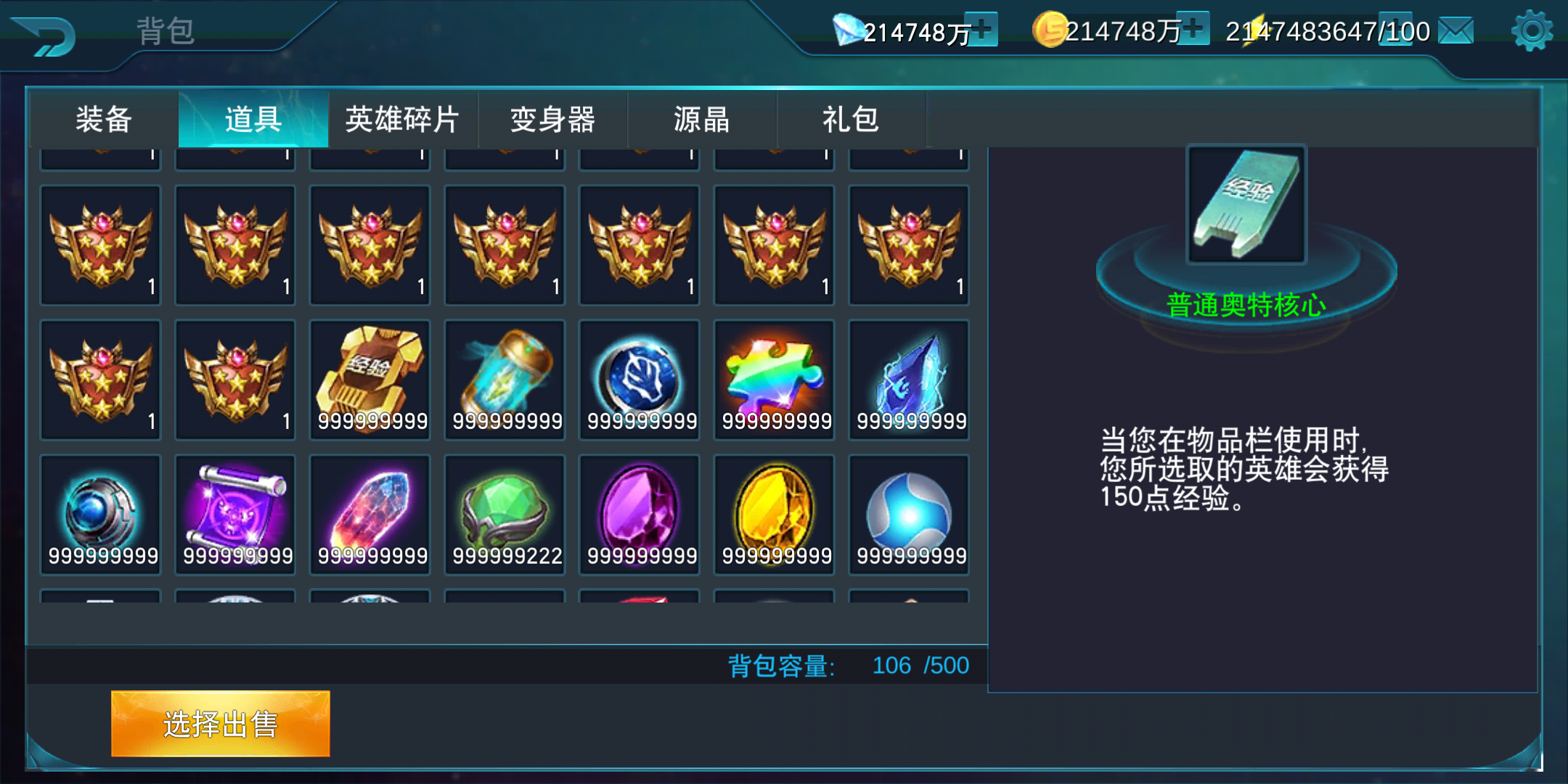Viewport: 1568px width, 784px height.
Task: Tap the back arrow icon
Action: [x=45, y=36]
